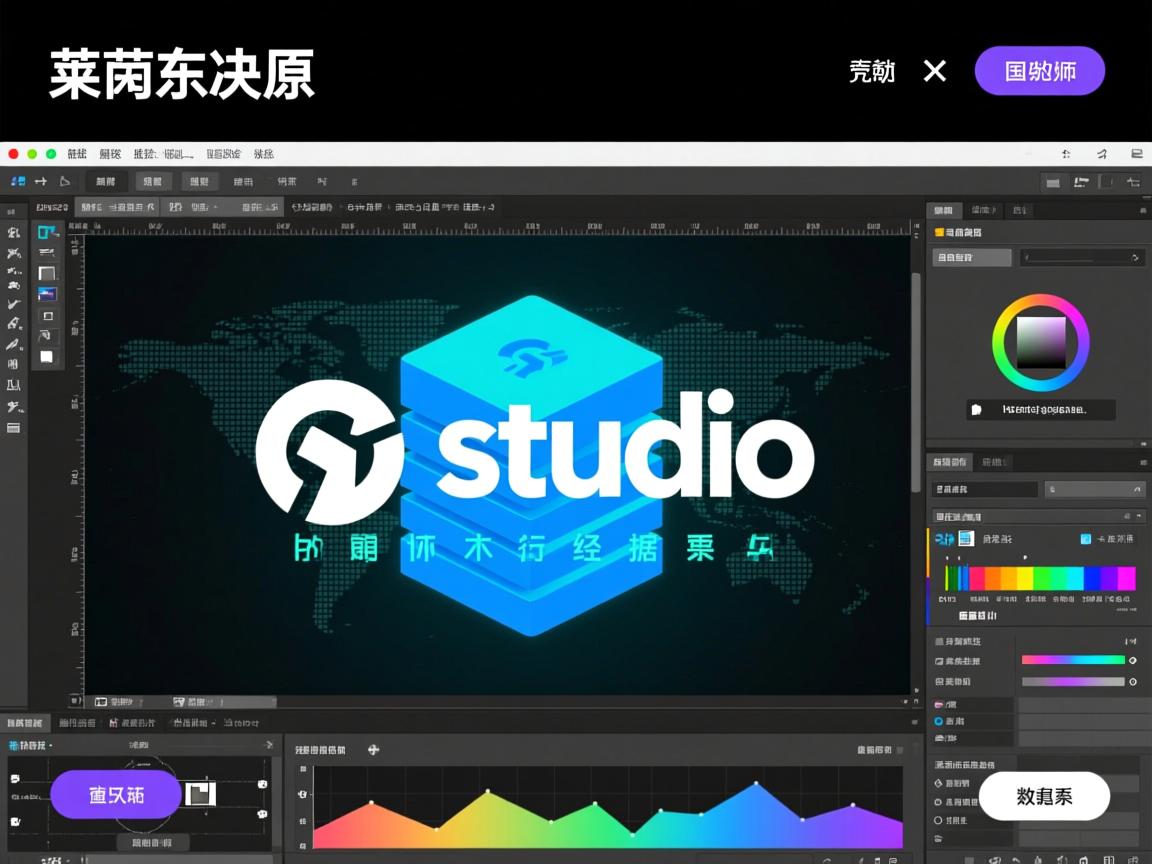Open the color panel menu icon

pyautogui.click(x=1143, y=210)
